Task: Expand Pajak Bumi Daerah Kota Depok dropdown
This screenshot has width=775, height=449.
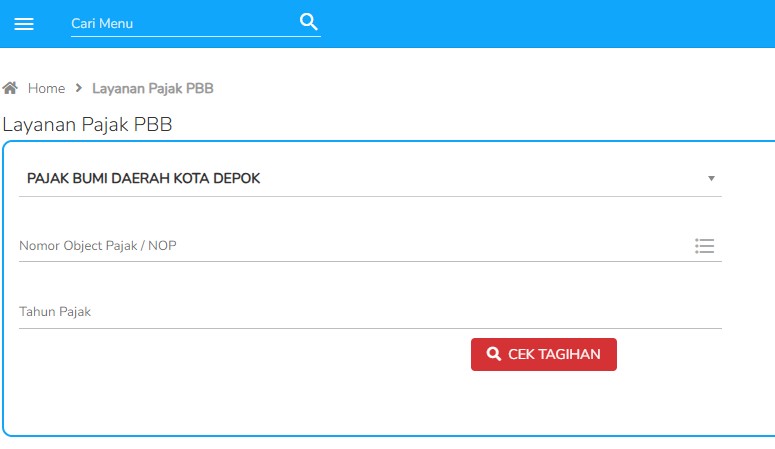Action: click(x=370, y=179)
